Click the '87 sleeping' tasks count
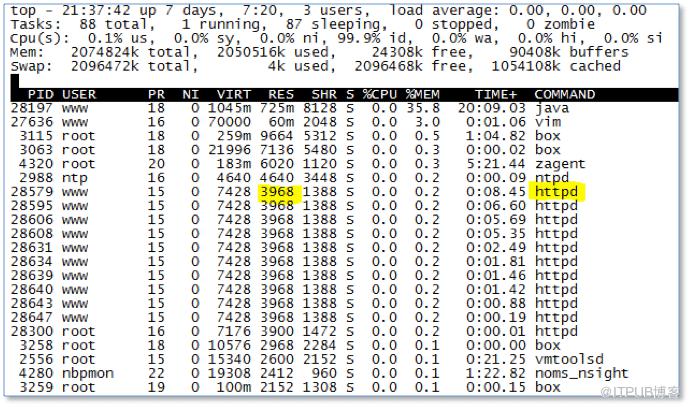The width and height of the screenshot is (690, 407). point(333,24)
